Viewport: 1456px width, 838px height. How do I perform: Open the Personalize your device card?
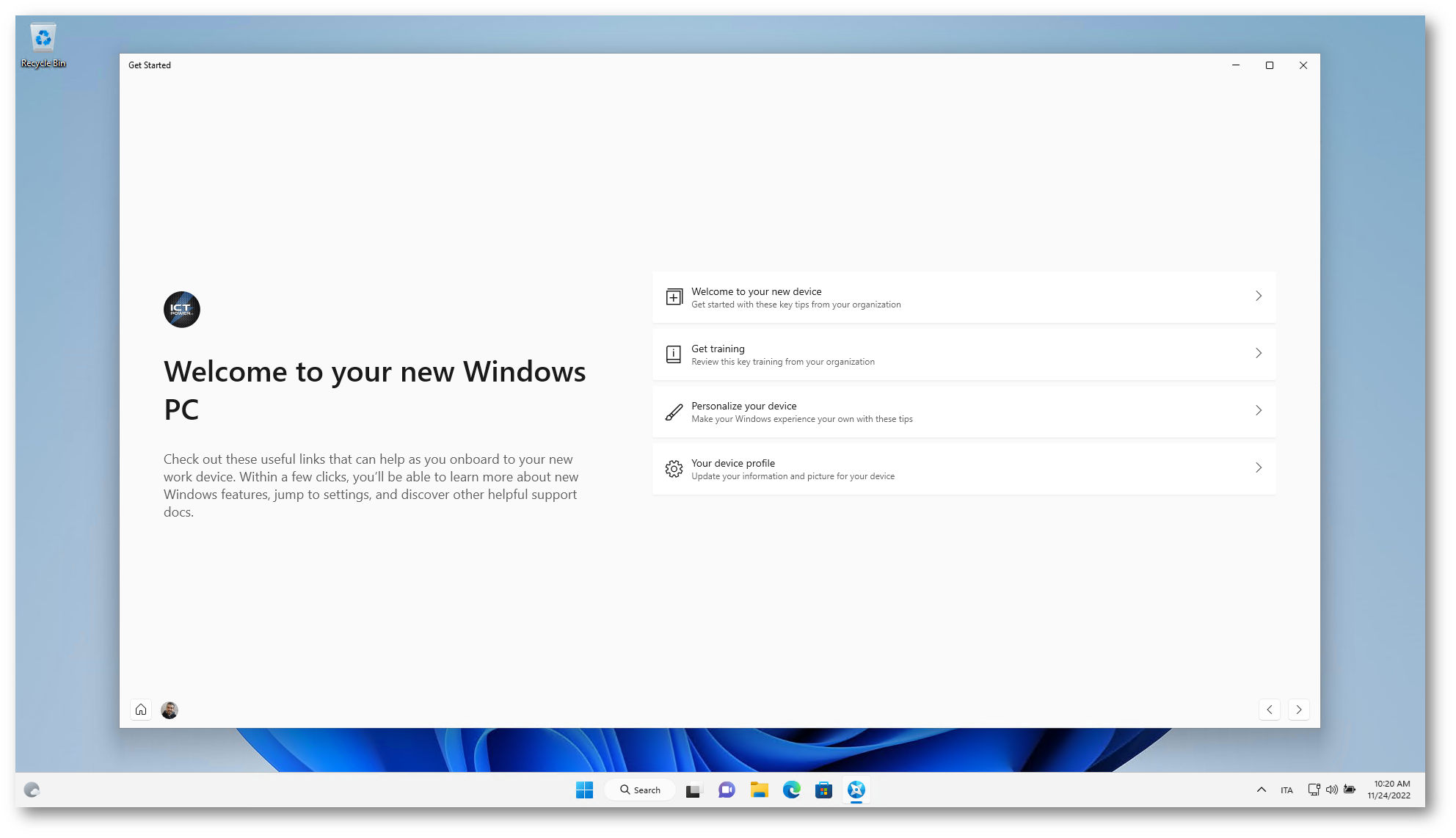click(964, 412)
